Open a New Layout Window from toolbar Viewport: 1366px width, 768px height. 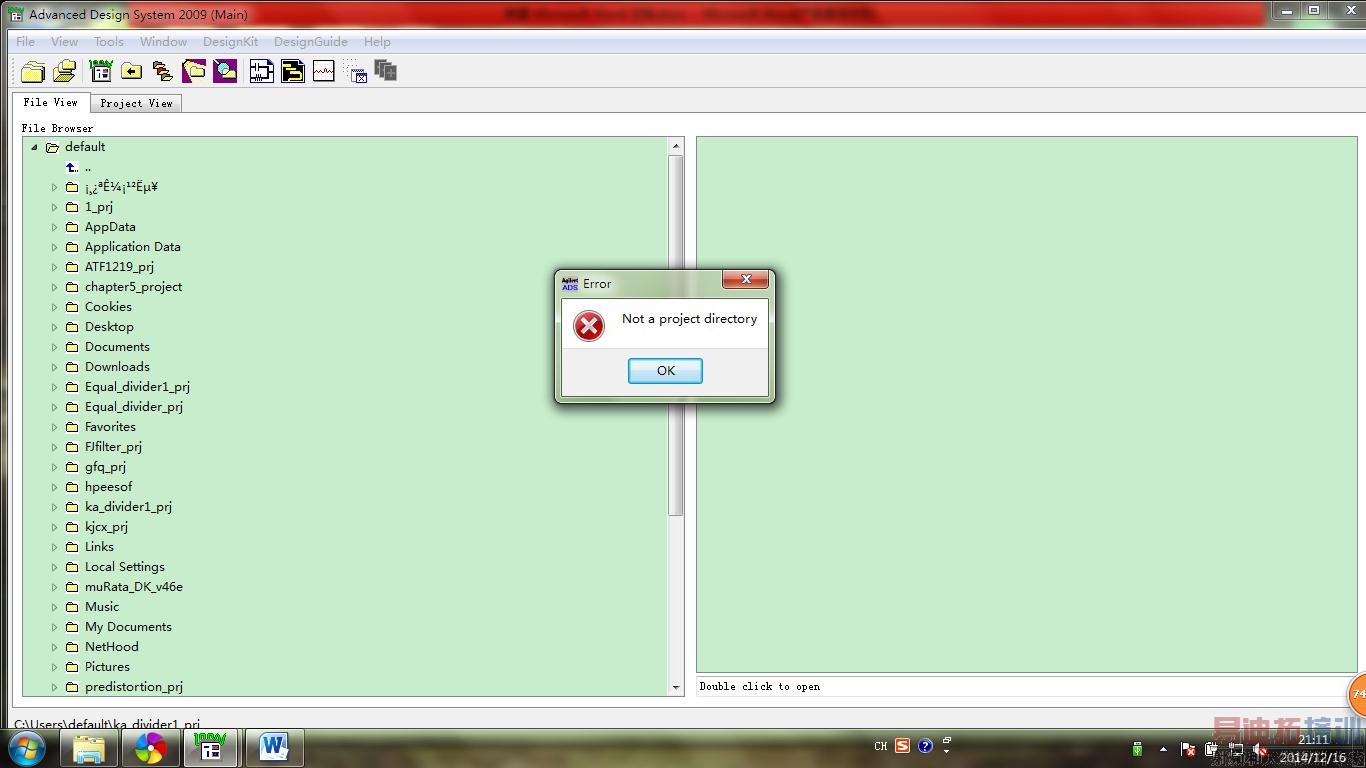pos(293,71)
